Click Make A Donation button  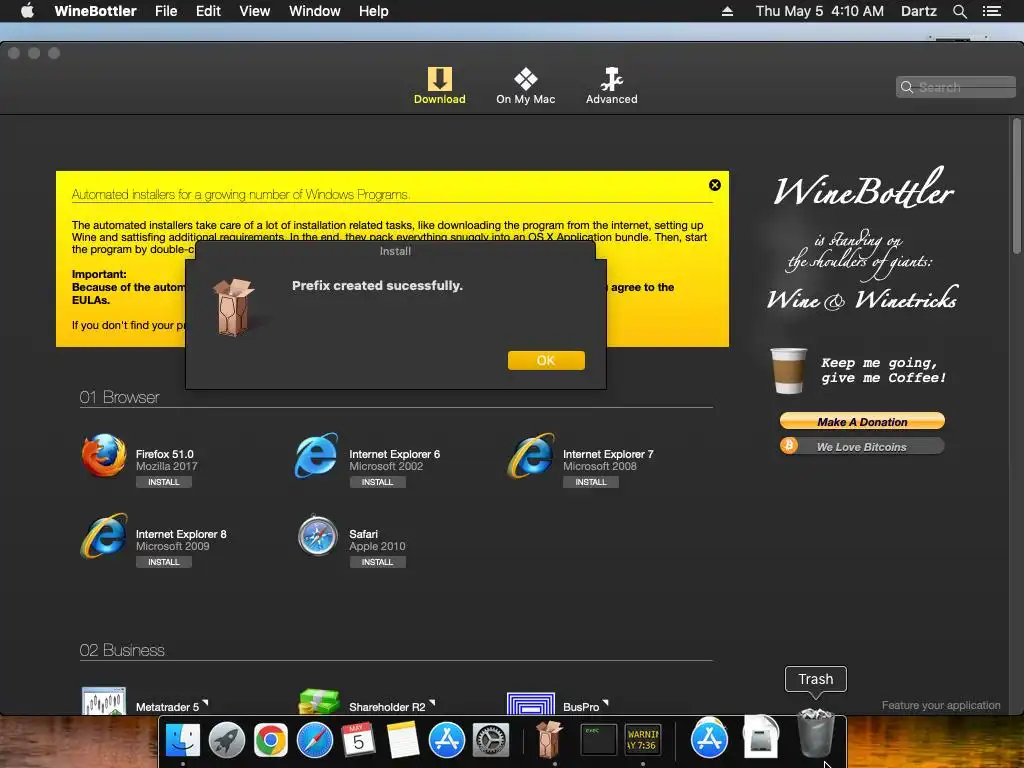pyautogui.click(x=862, y=421)
